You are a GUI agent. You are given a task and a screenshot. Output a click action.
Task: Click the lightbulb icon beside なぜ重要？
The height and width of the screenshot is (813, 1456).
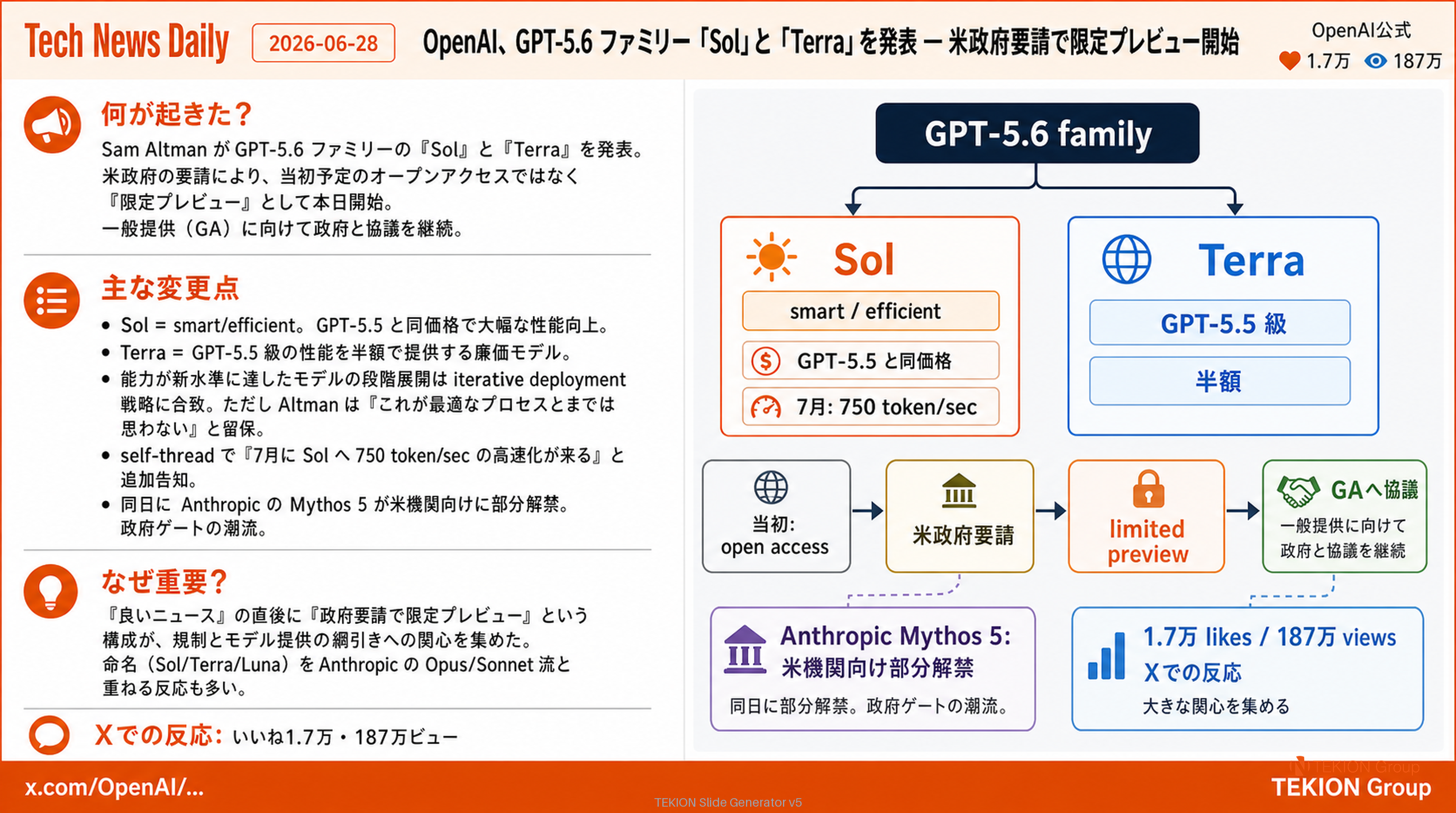(51, 591)
